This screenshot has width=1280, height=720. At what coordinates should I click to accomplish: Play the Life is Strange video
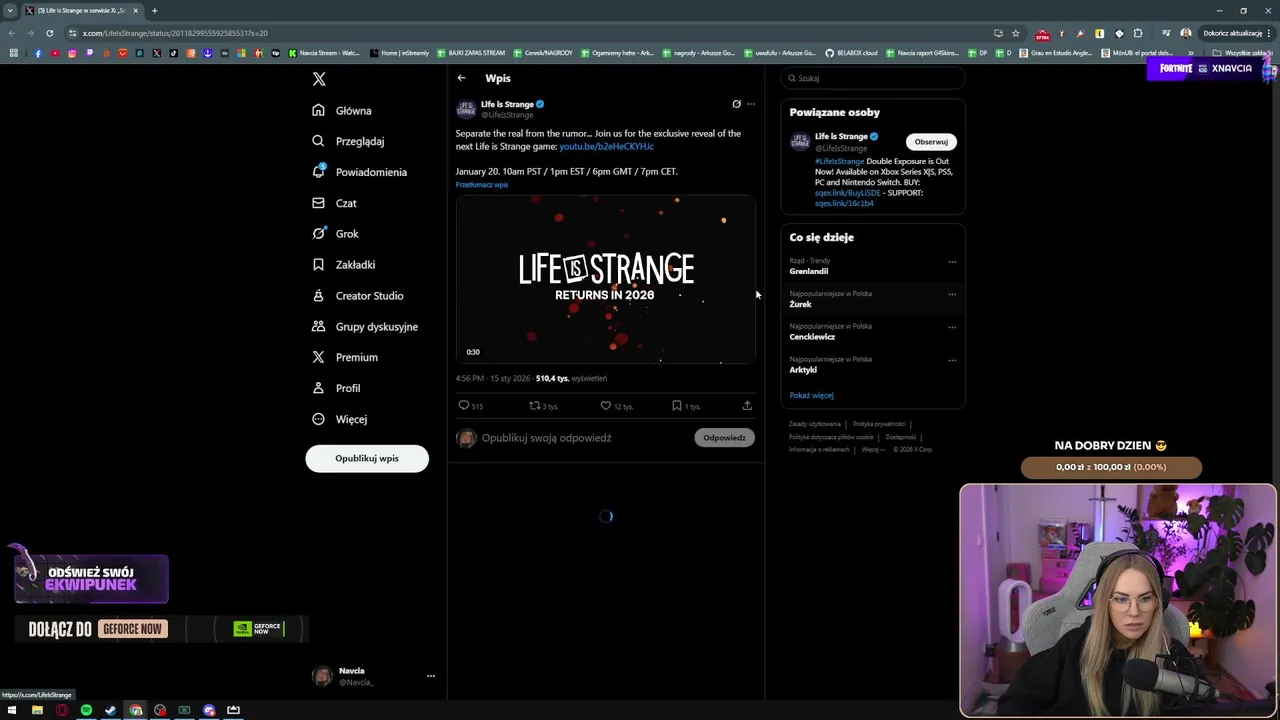tap(605, 280)
